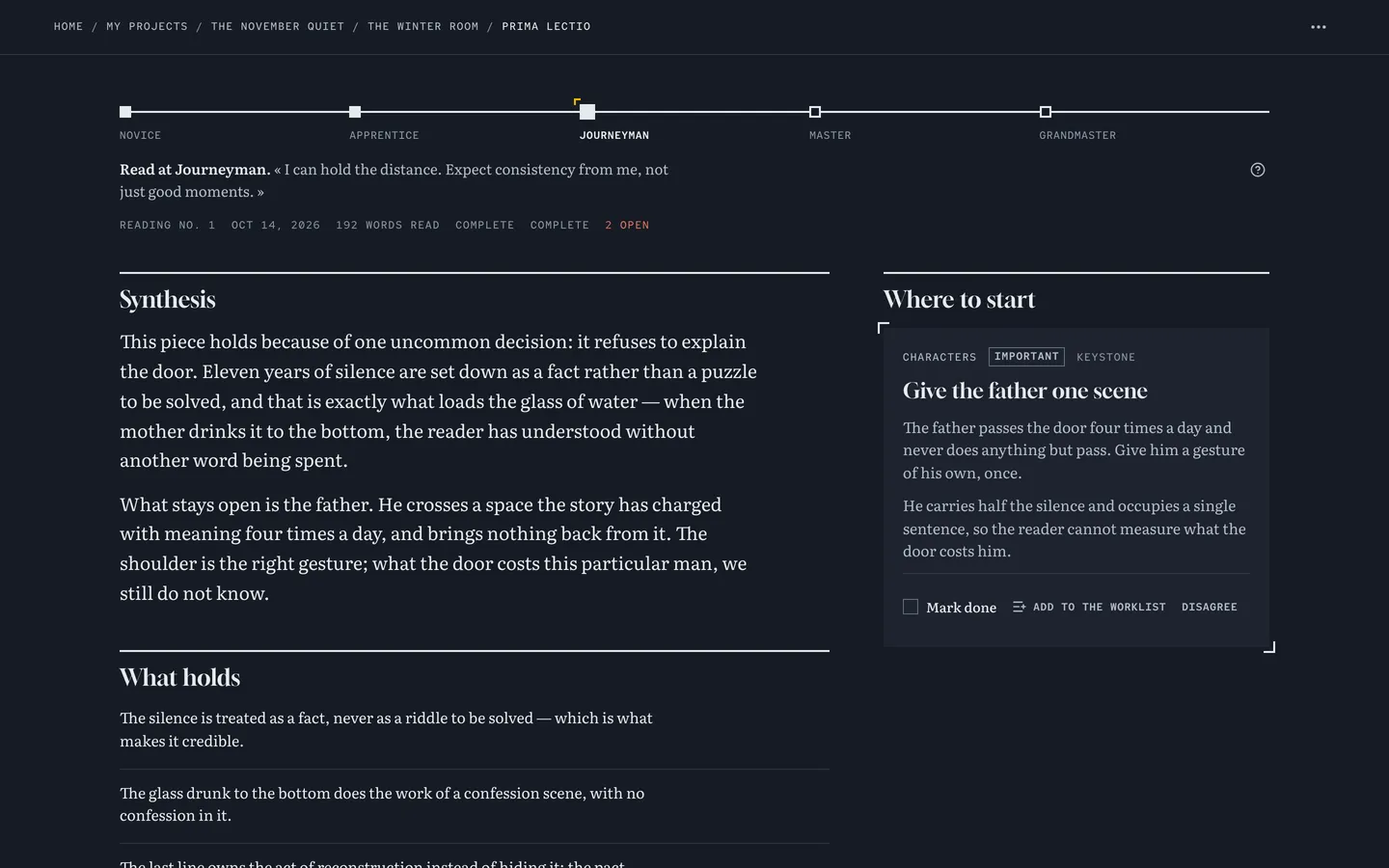Click the Give the father one scene title
Screen dimensions: 1389x868
click(1025, 391)
